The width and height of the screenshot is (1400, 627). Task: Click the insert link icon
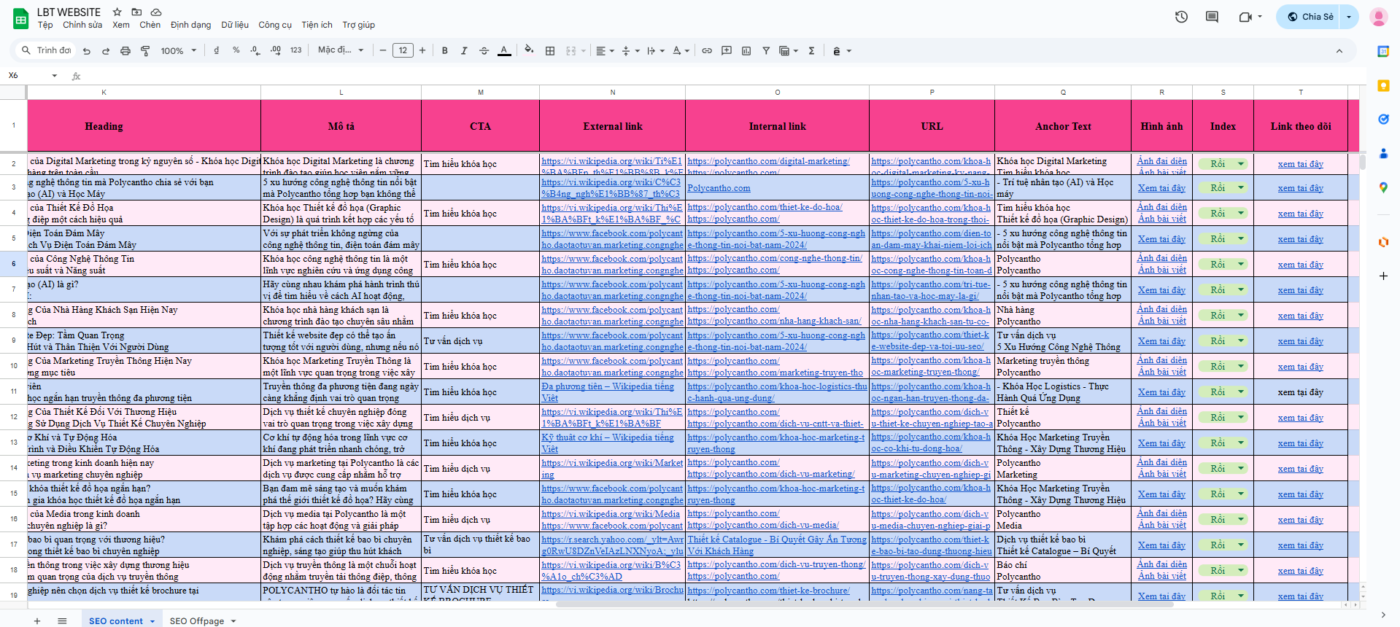pyautogui.click(x=707, y=50)
